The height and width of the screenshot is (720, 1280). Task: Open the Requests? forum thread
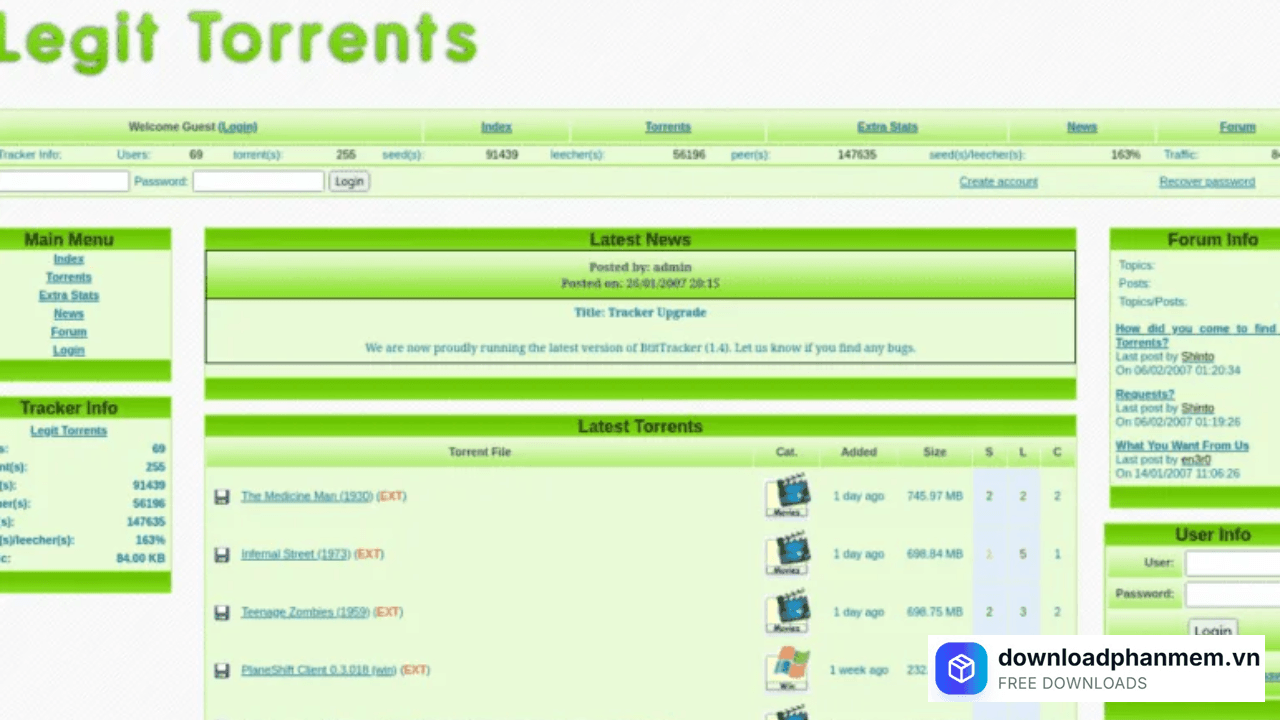[x=1144, y=394]
